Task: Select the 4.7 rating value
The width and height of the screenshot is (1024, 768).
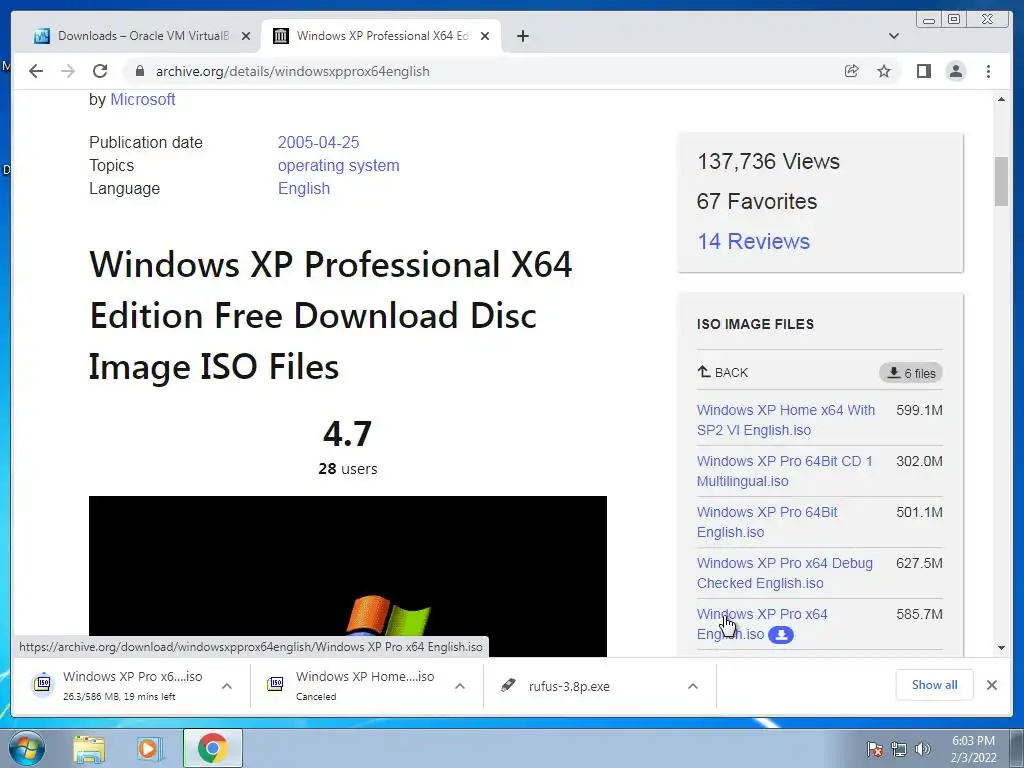Action: (x=347, y=433)
